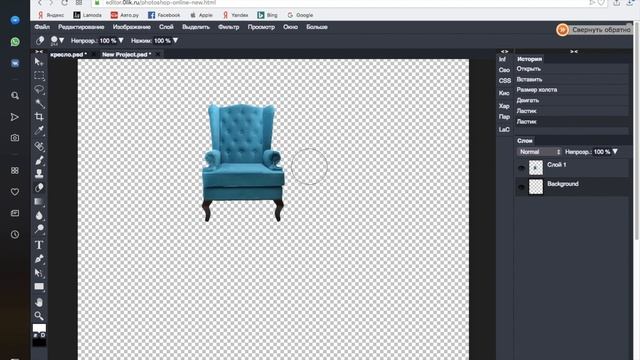Collapse the History and Layers panel column
This screenshot has width=640, height=360.
[574, 51]
